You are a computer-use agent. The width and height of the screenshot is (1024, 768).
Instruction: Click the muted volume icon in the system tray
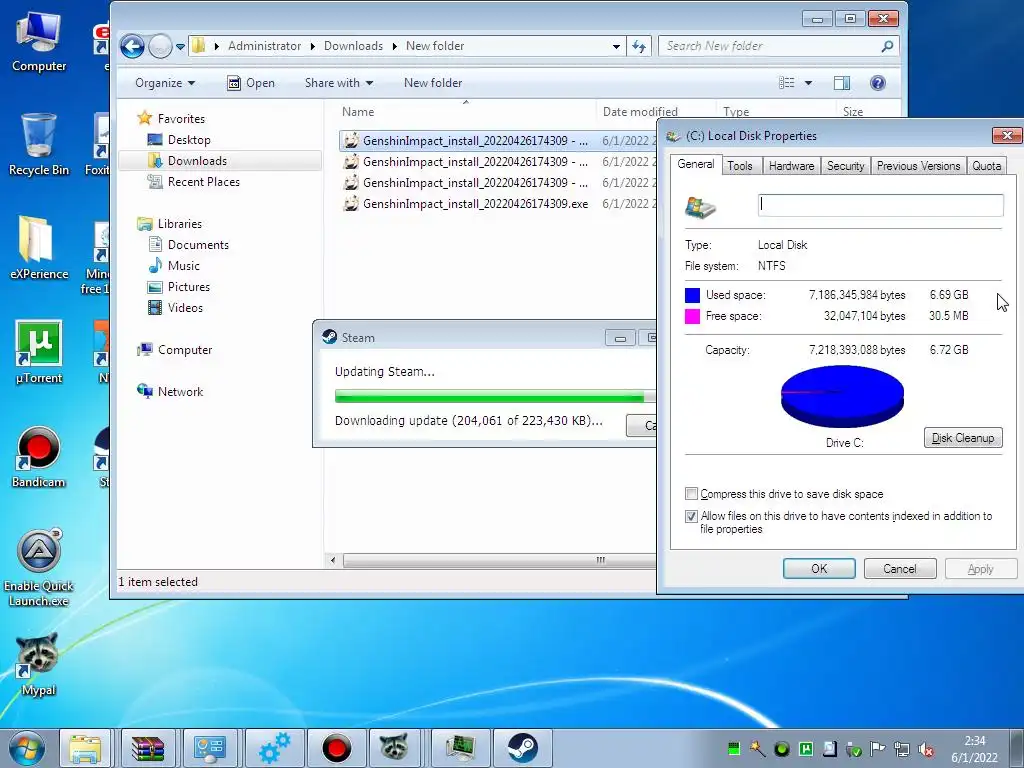click(x=925, y=749)
